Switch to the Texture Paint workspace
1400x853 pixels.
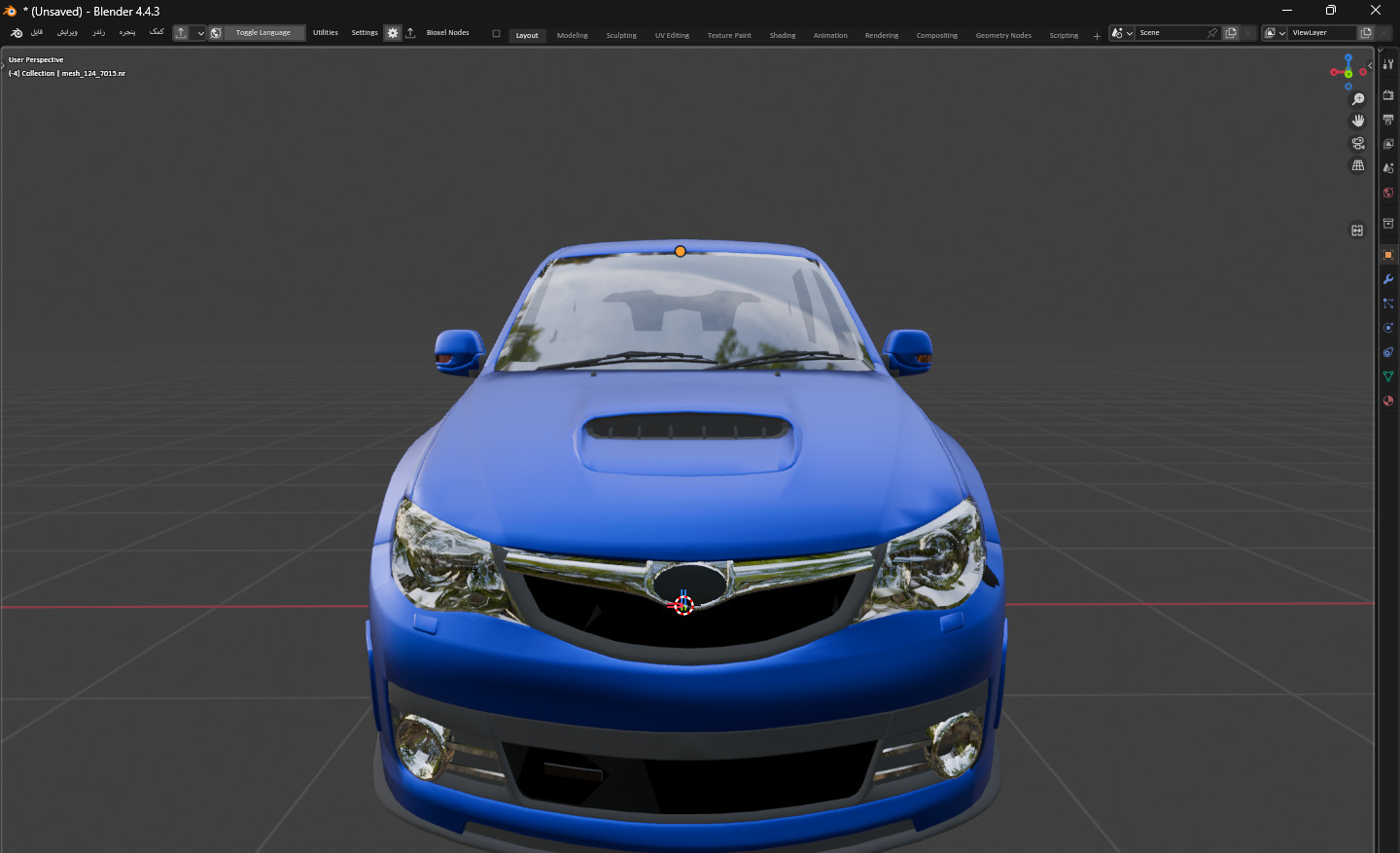point(729,35)
